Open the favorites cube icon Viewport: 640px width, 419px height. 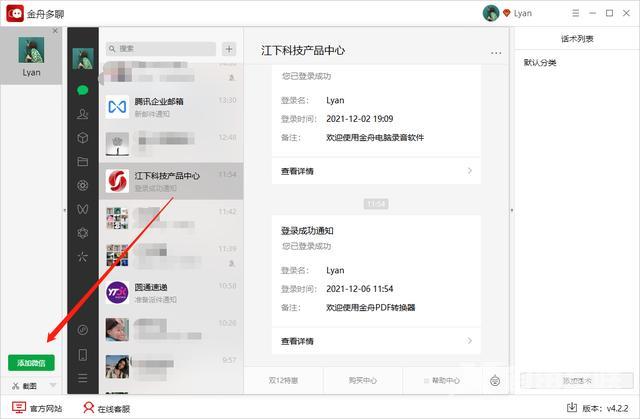[82, 138]
